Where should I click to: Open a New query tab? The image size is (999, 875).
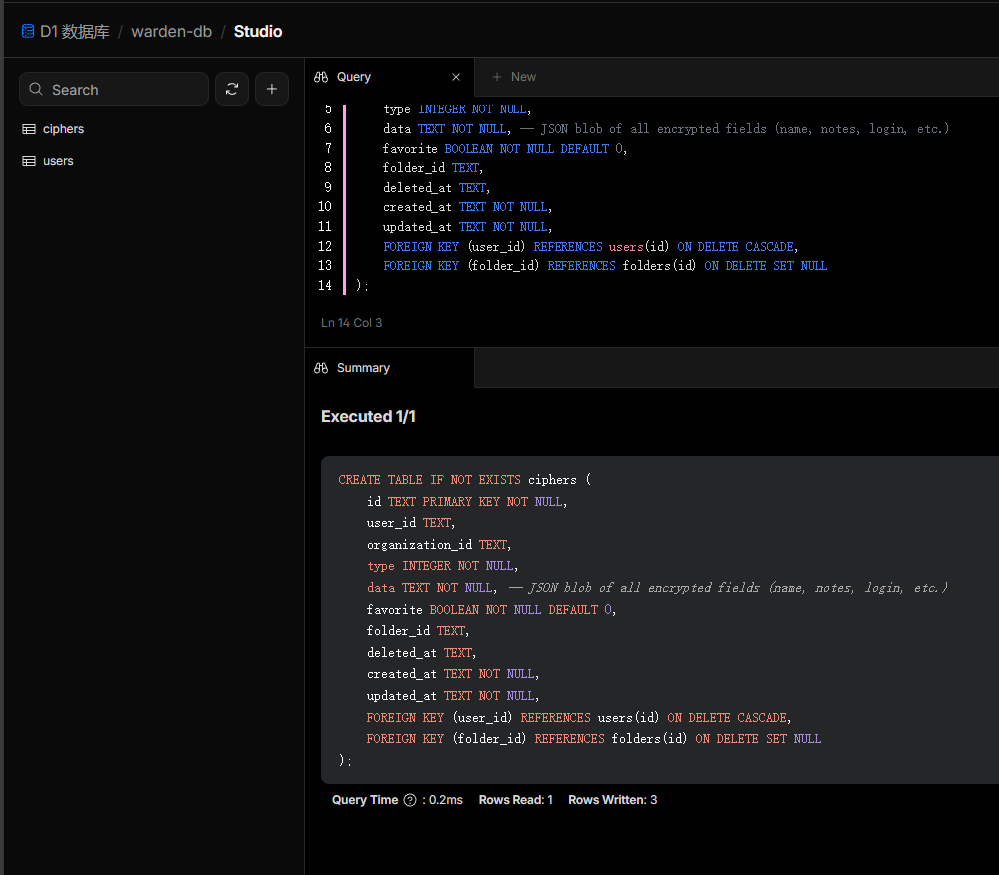pos(514,77)
